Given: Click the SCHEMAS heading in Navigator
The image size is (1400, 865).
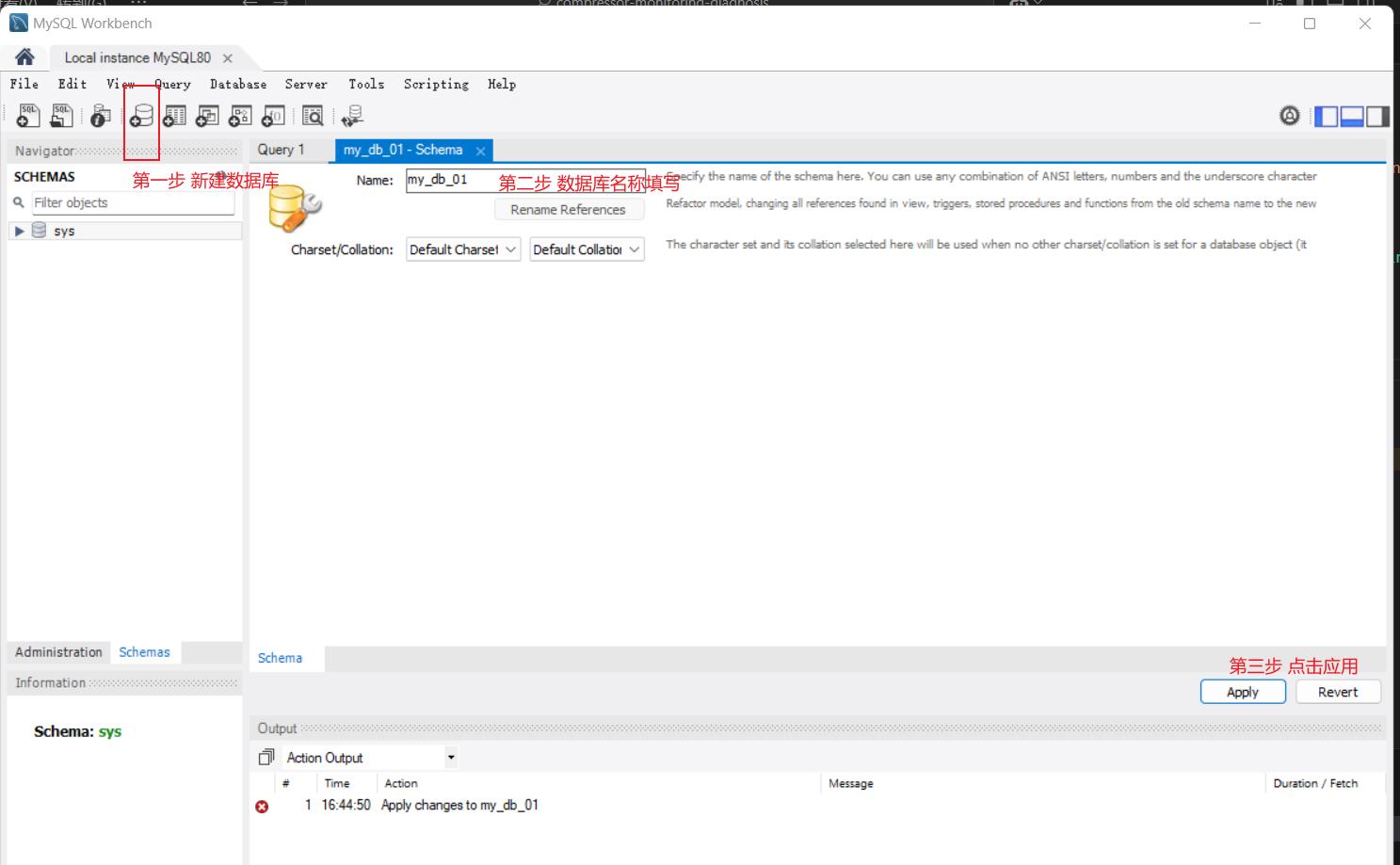Looking at the screenshot, I should coord(44,177).
